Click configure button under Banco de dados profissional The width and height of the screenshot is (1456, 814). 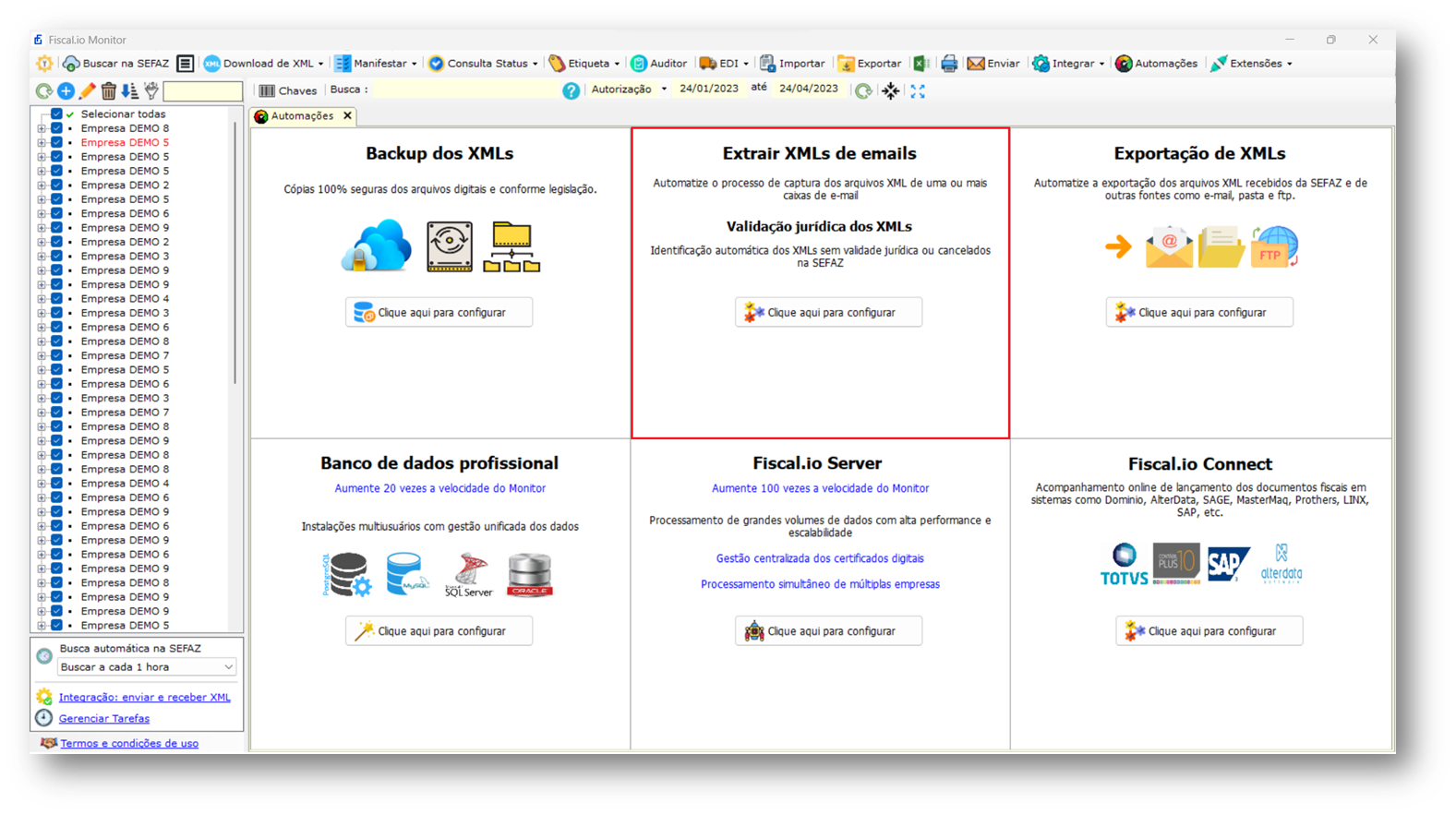439,631
